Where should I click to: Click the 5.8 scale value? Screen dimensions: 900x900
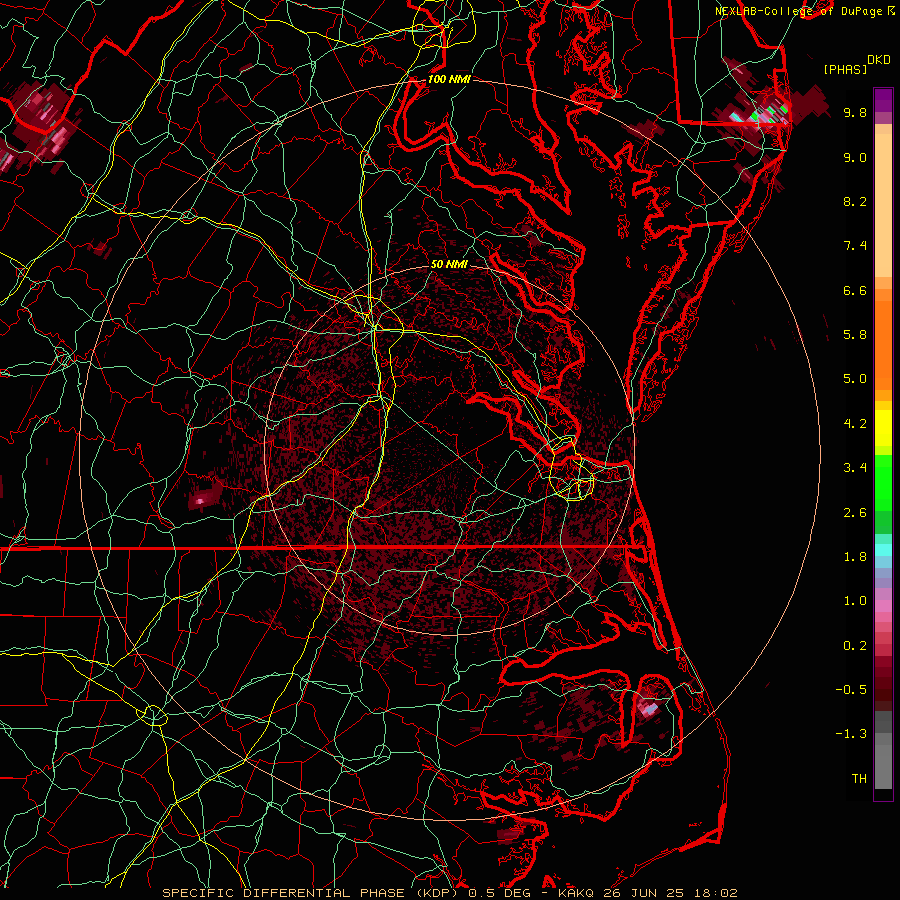[855, 335]
